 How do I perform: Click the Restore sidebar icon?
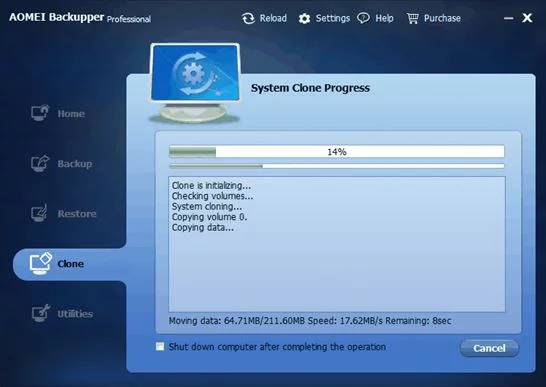(39, 213)
